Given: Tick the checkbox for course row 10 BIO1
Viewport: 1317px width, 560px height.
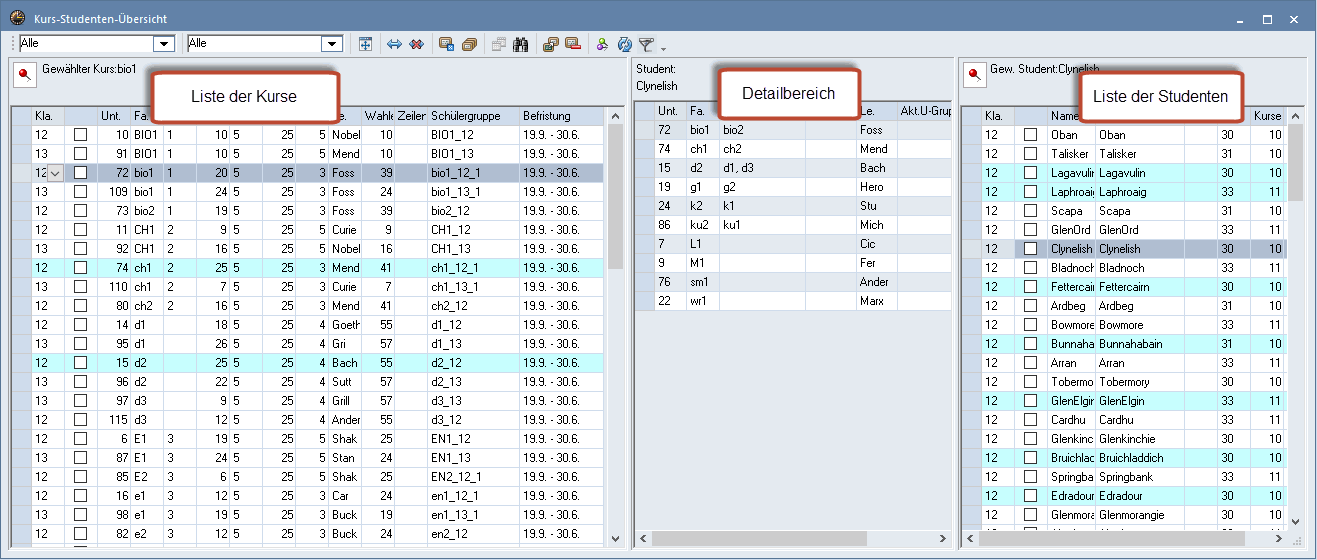Looking at the screenshot, I should coord(81,134).
